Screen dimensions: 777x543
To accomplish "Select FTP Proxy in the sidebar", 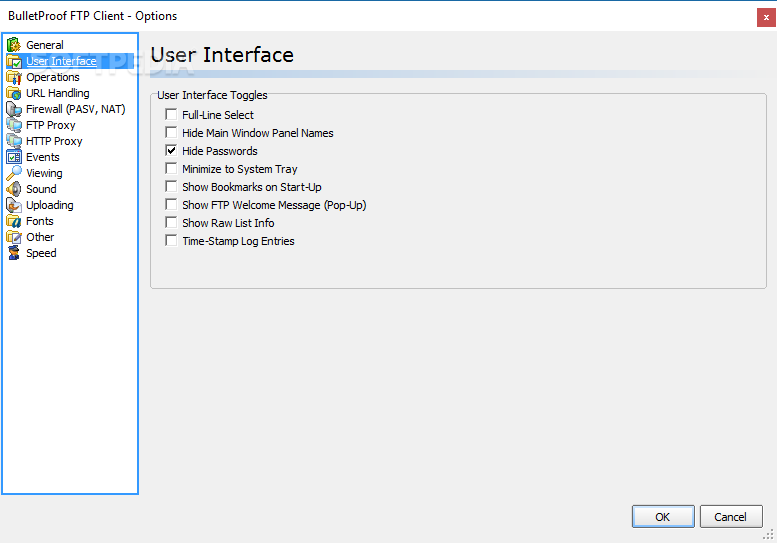I will pyautogui.click(x=51, y=125).
